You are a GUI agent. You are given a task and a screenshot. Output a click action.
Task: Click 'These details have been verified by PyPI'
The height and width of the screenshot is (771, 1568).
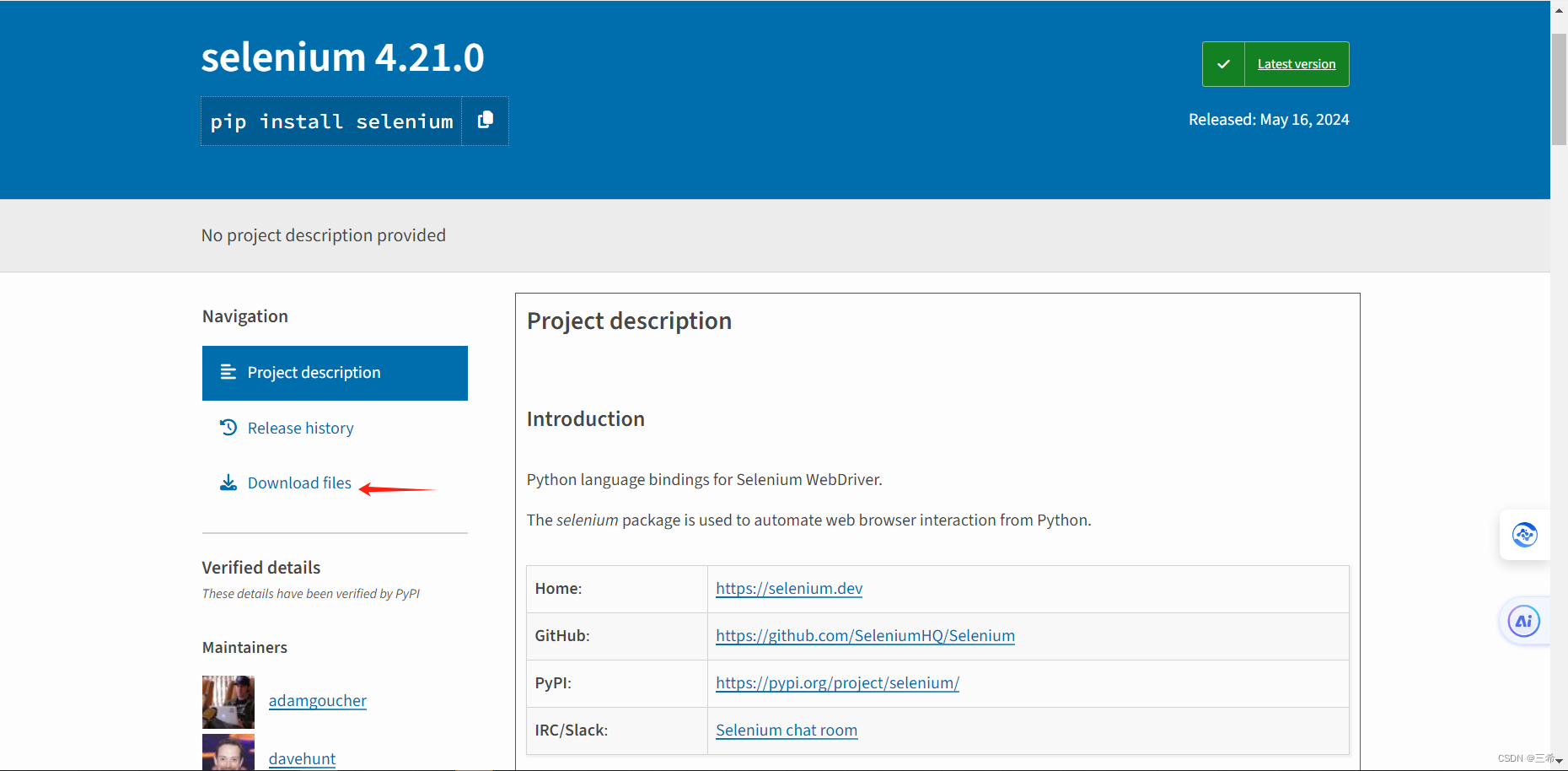point(311,594)
